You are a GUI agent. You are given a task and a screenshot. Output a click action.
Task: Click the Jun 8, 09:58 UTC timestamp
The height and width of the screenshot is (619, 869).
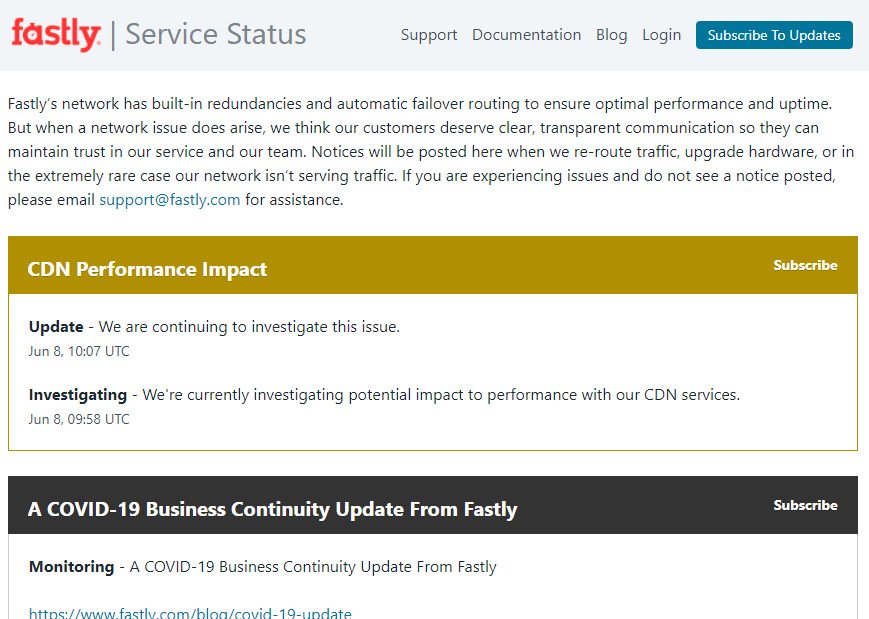(x=79, y=419)
